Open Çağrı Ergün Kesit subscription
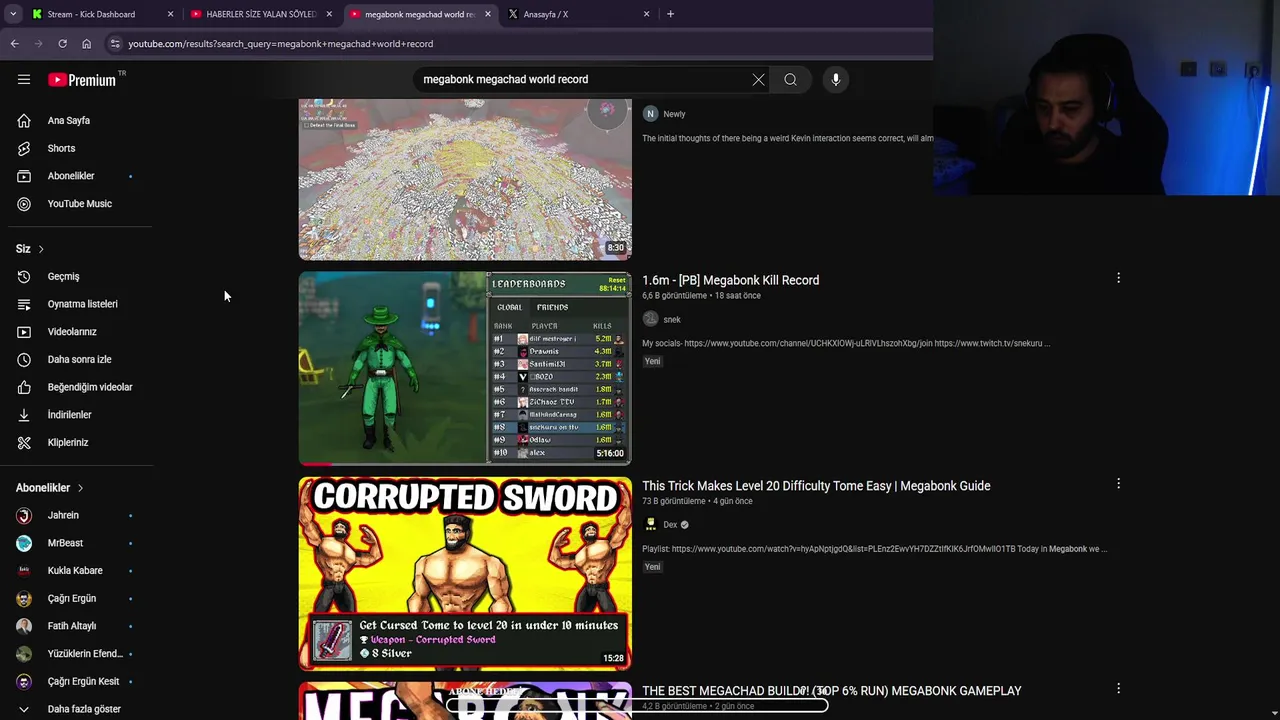Screen dimensions: 1280x720 (75, 681)
